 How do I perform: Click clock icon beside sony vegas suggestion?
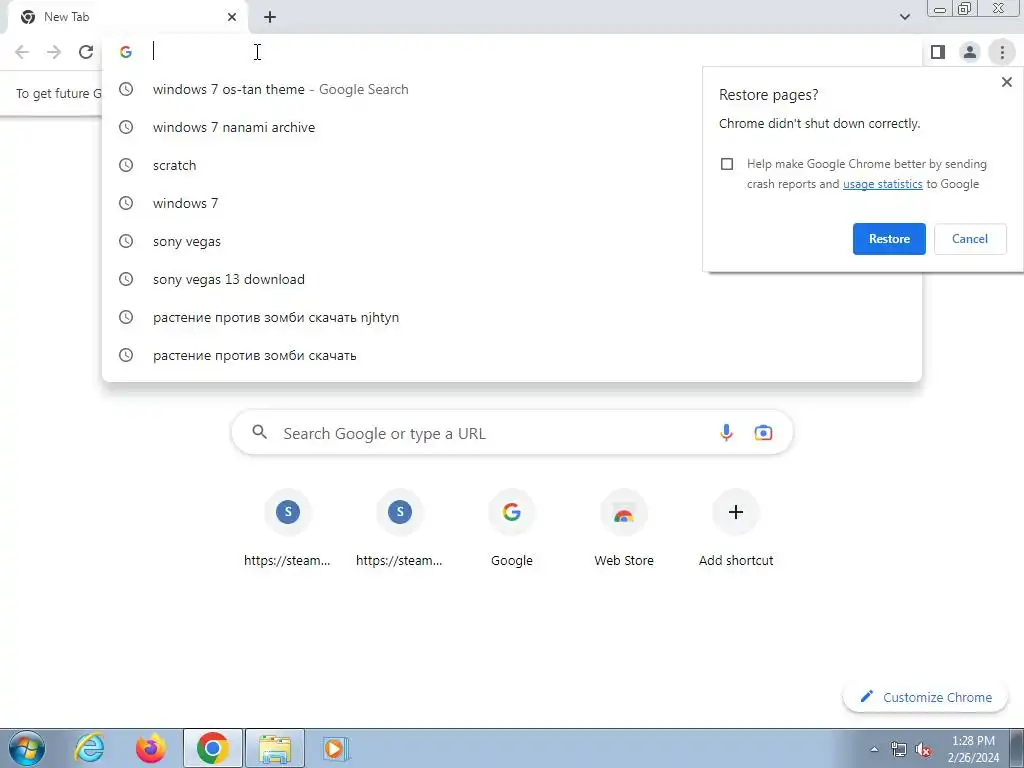[x=126, y=241]
